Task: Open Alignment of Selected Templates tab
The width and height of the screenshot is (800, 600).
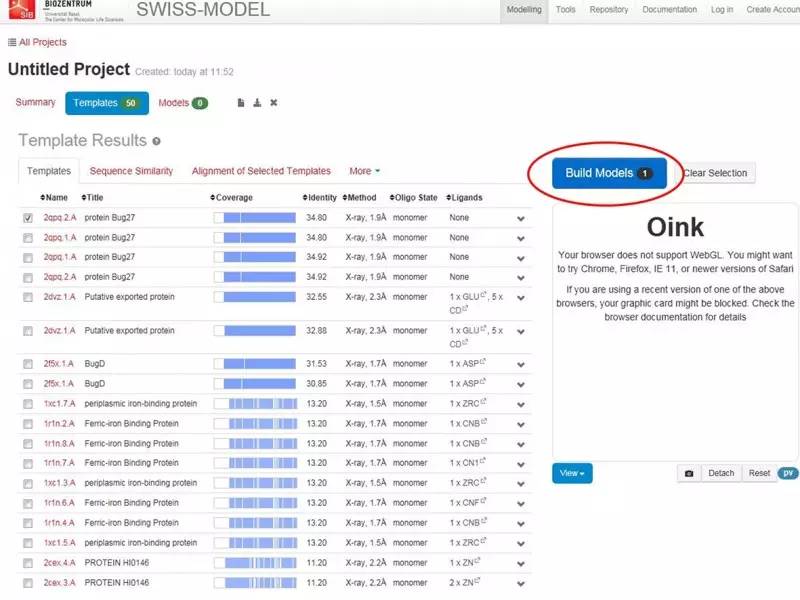Action: pos(261,171)
